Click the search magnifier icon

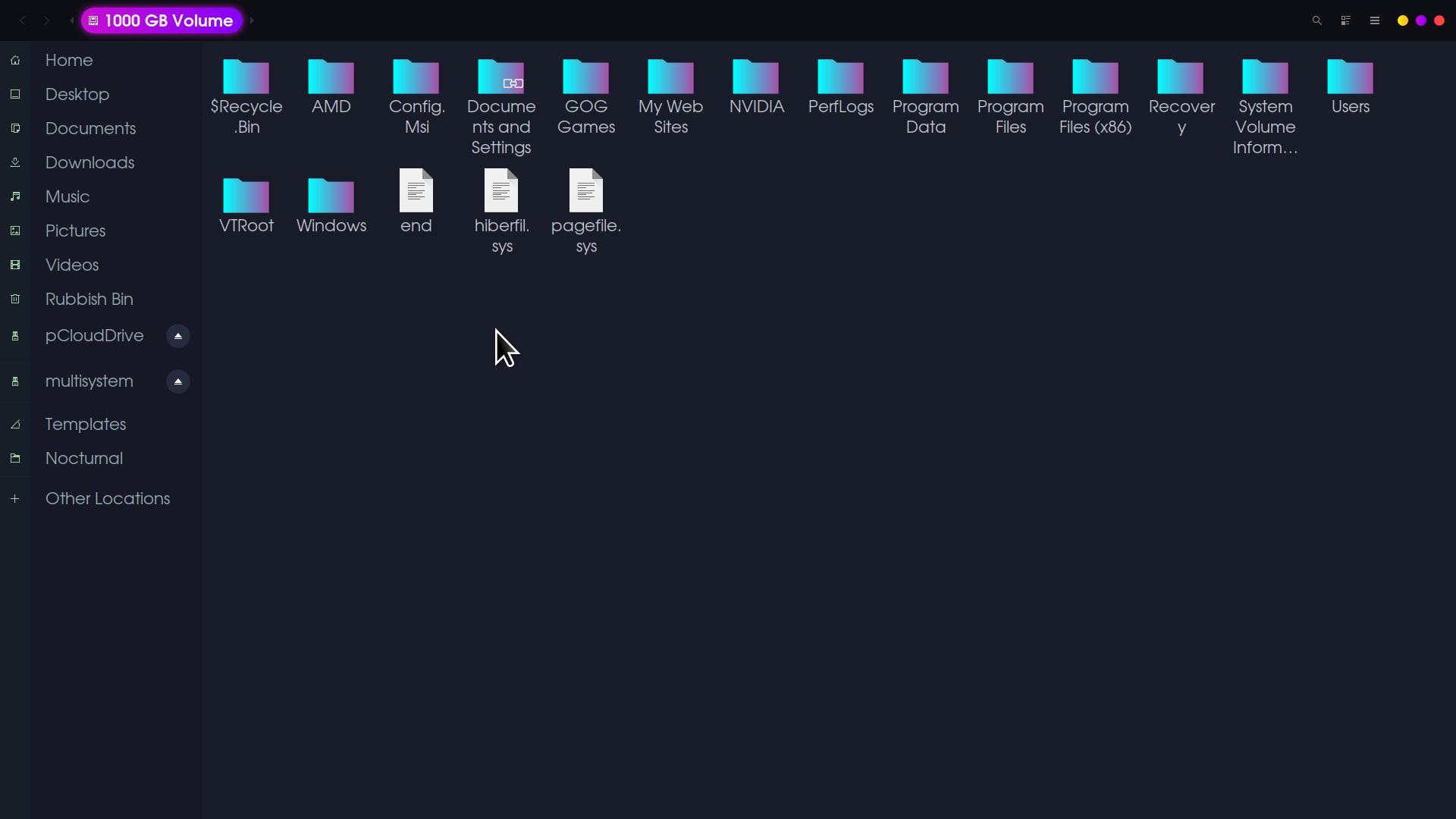[x=1317, y=20]
